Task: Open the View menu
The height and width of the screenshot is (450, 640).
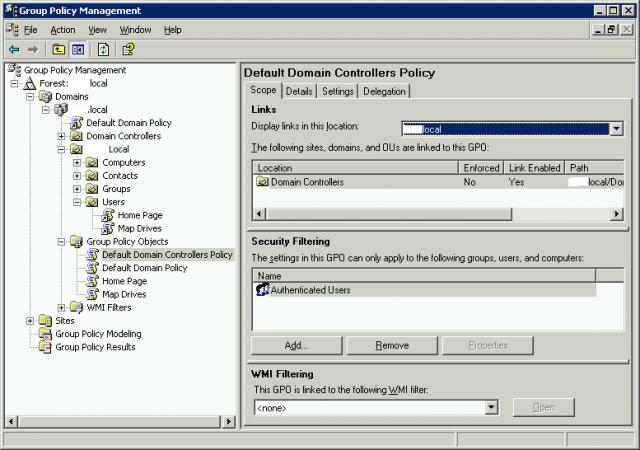Action: point(98,30)
